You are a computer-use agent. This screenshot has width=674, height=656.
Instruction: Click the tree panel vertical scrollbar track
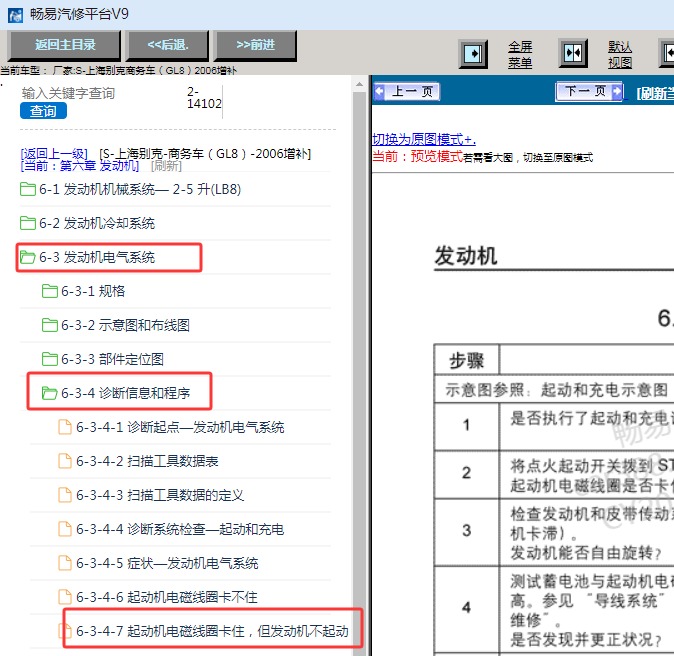tap(359, 374)
